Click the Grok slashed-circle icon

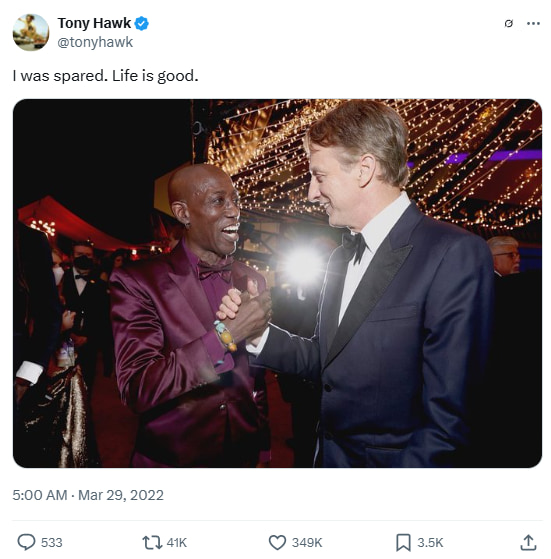tap(509, 24)
